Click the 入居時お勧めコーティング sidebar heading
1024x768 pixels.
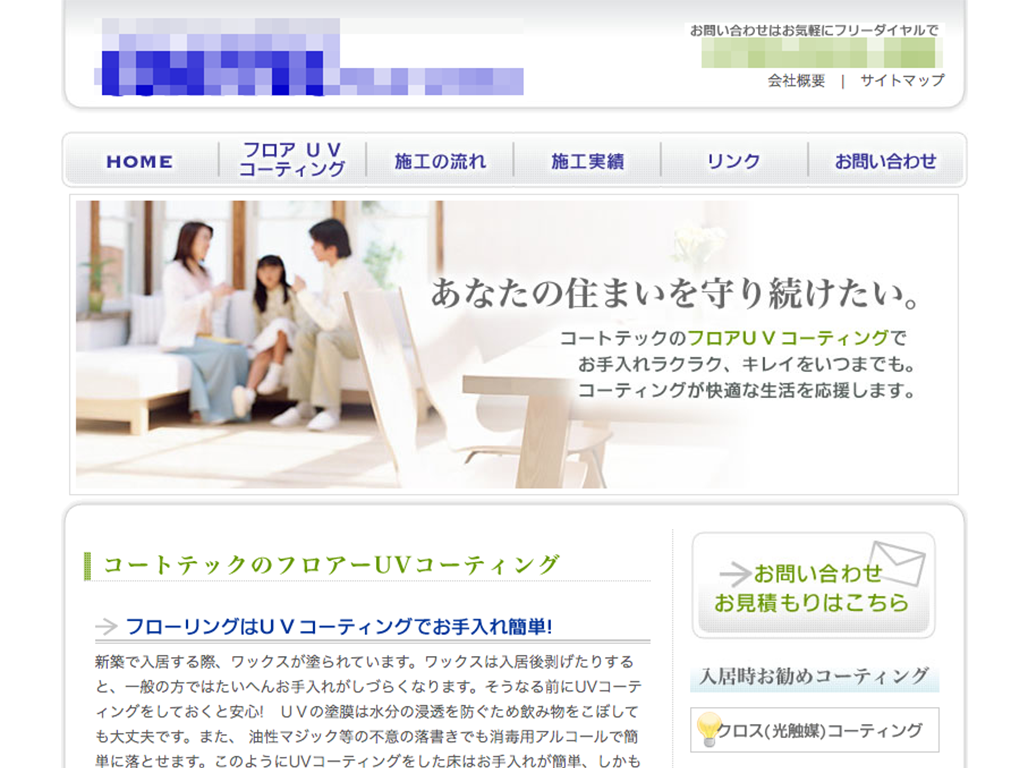[814, 676]
